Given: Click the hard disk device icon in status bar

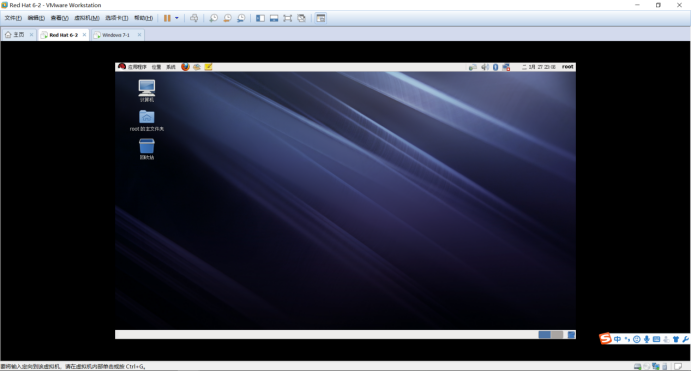Looking at the screenshot, I should click(x=637, y=367).
